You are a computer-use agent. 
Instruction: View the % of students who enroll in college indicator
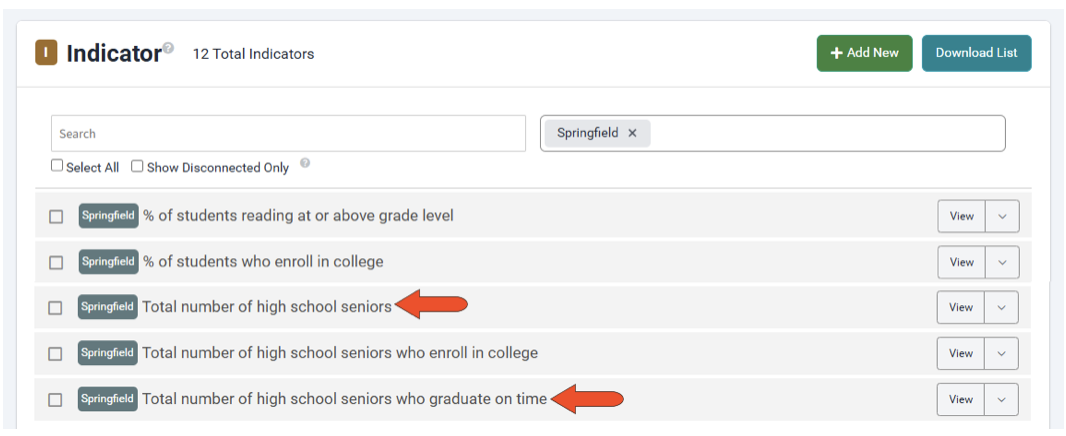click(x=961, y=262)
